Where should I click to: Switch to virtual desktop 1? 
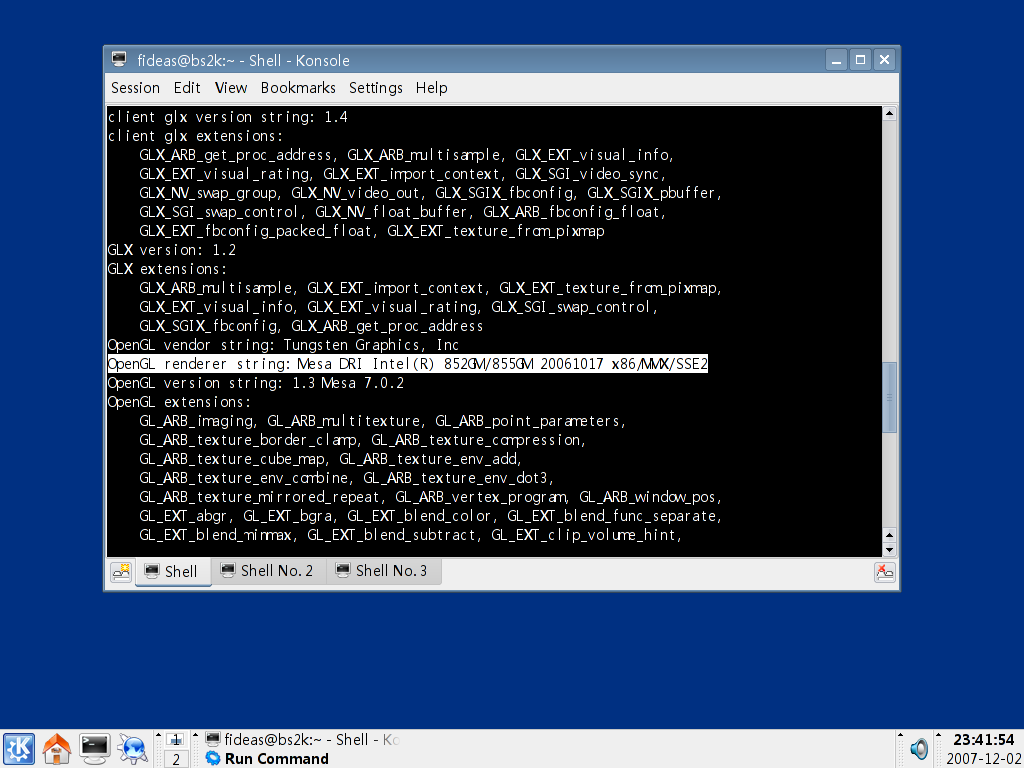point(175,739)
